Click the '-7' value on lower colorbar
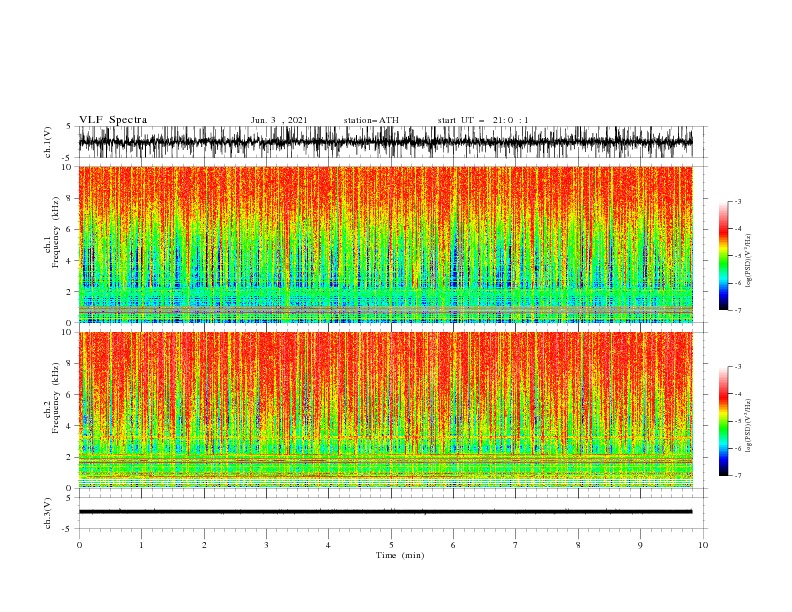 738,475
